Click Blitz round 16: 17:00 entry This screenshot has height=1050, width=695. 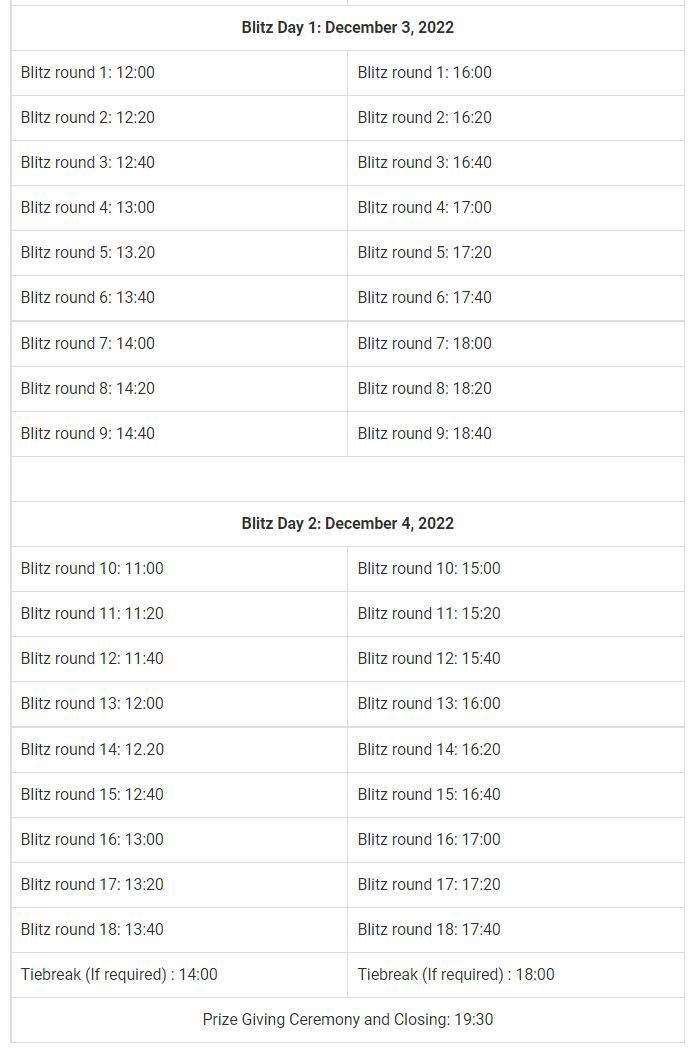click(429, 840)
